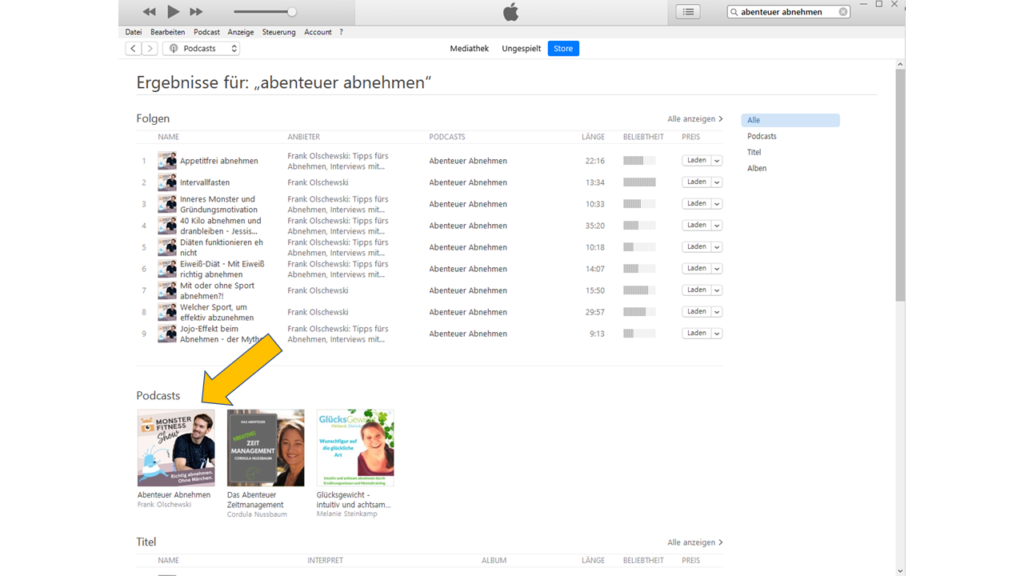
Task: Click Laden for Intervallfasten
Action: 696,182
